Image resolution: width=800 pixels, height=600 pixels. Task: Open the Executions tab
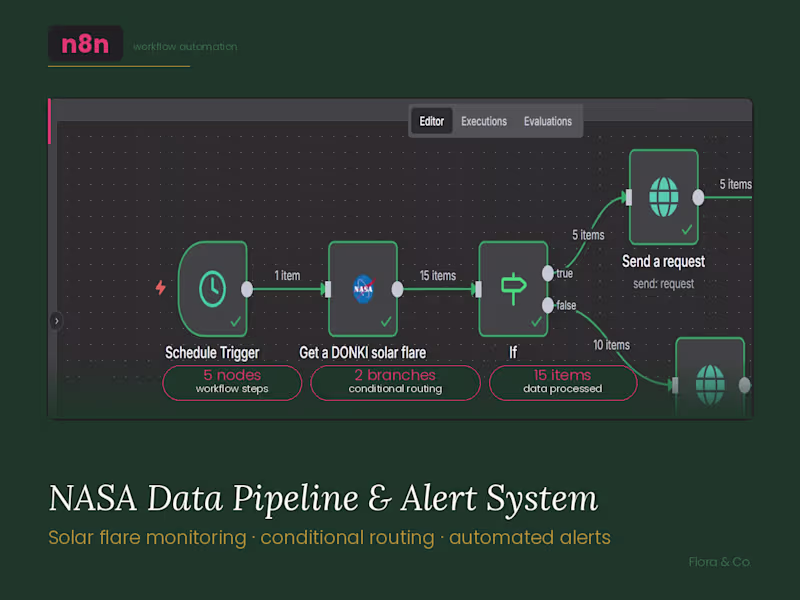tap(484, 121)
